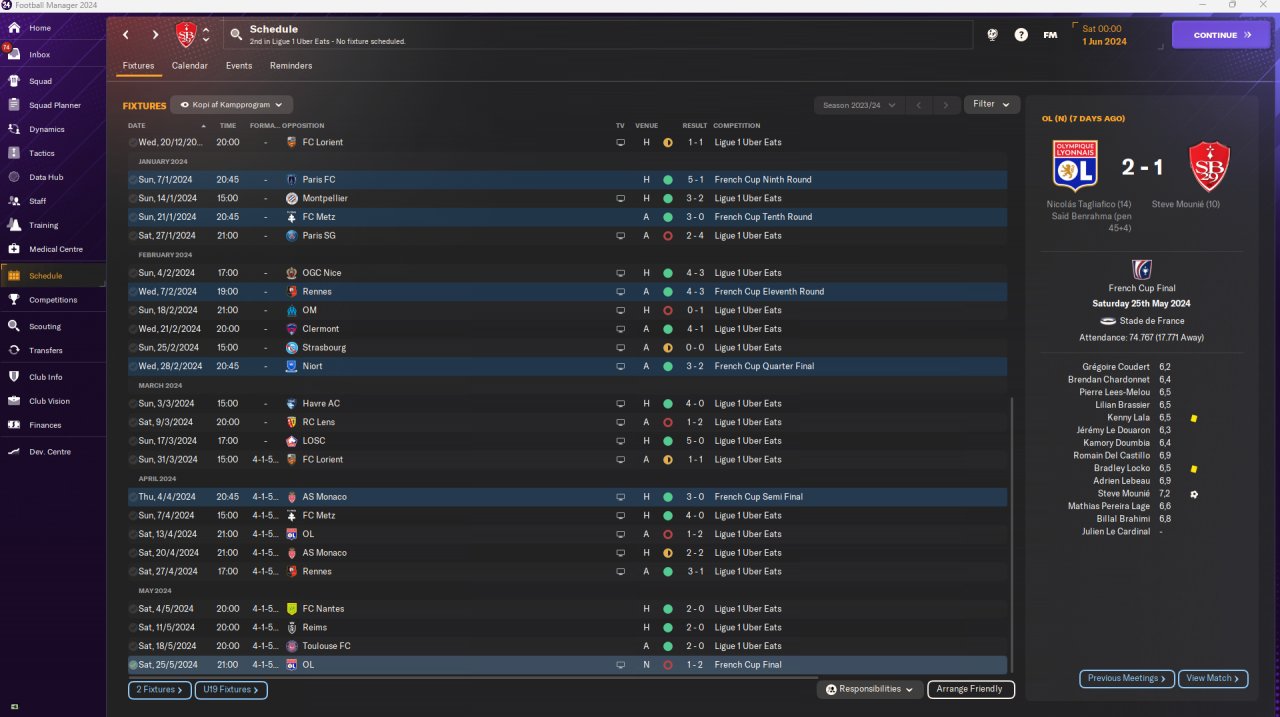The height and width of the screenshot is (717, 1280).
Task: Open the Tactics sidebar icon
Action: (14, 153)
